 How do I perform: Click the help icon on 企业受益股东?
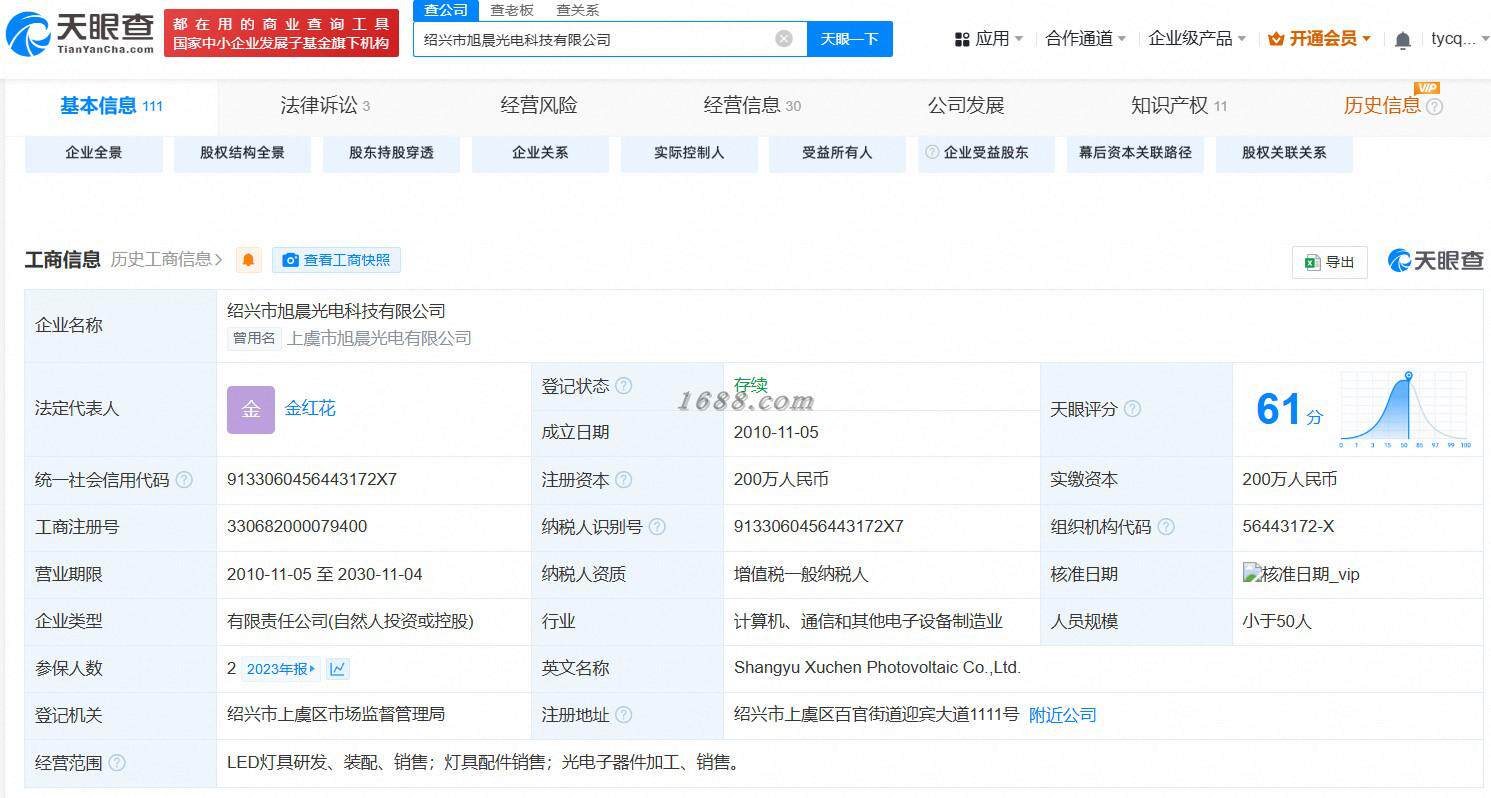(932, 153)
